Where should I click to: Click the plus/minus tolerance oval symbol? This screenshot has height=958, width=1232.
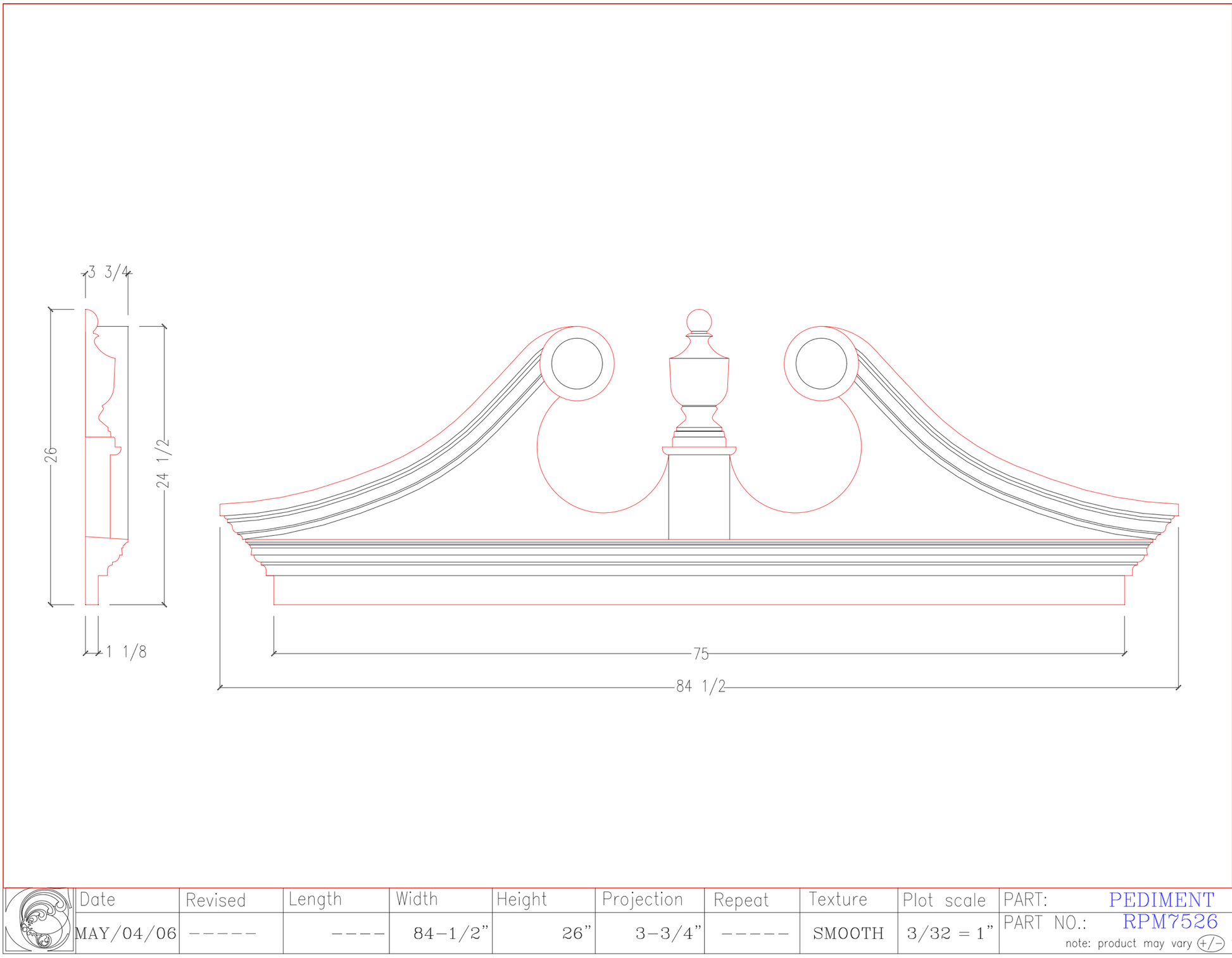1210,943
